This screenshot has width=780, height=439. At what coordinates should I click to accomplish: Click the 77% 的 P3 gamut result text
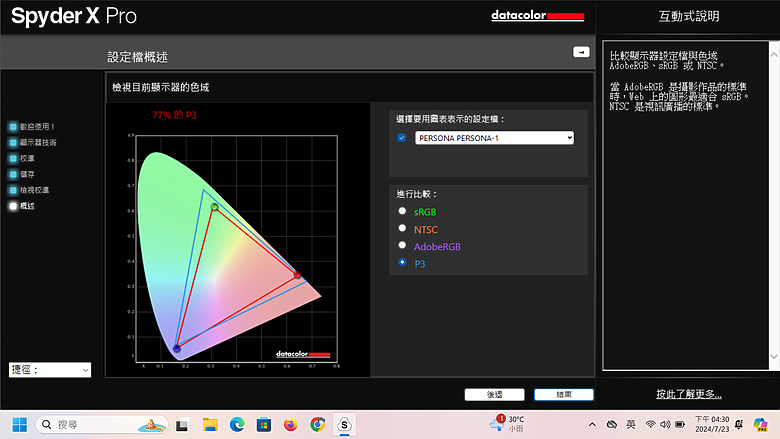(175, 115)
